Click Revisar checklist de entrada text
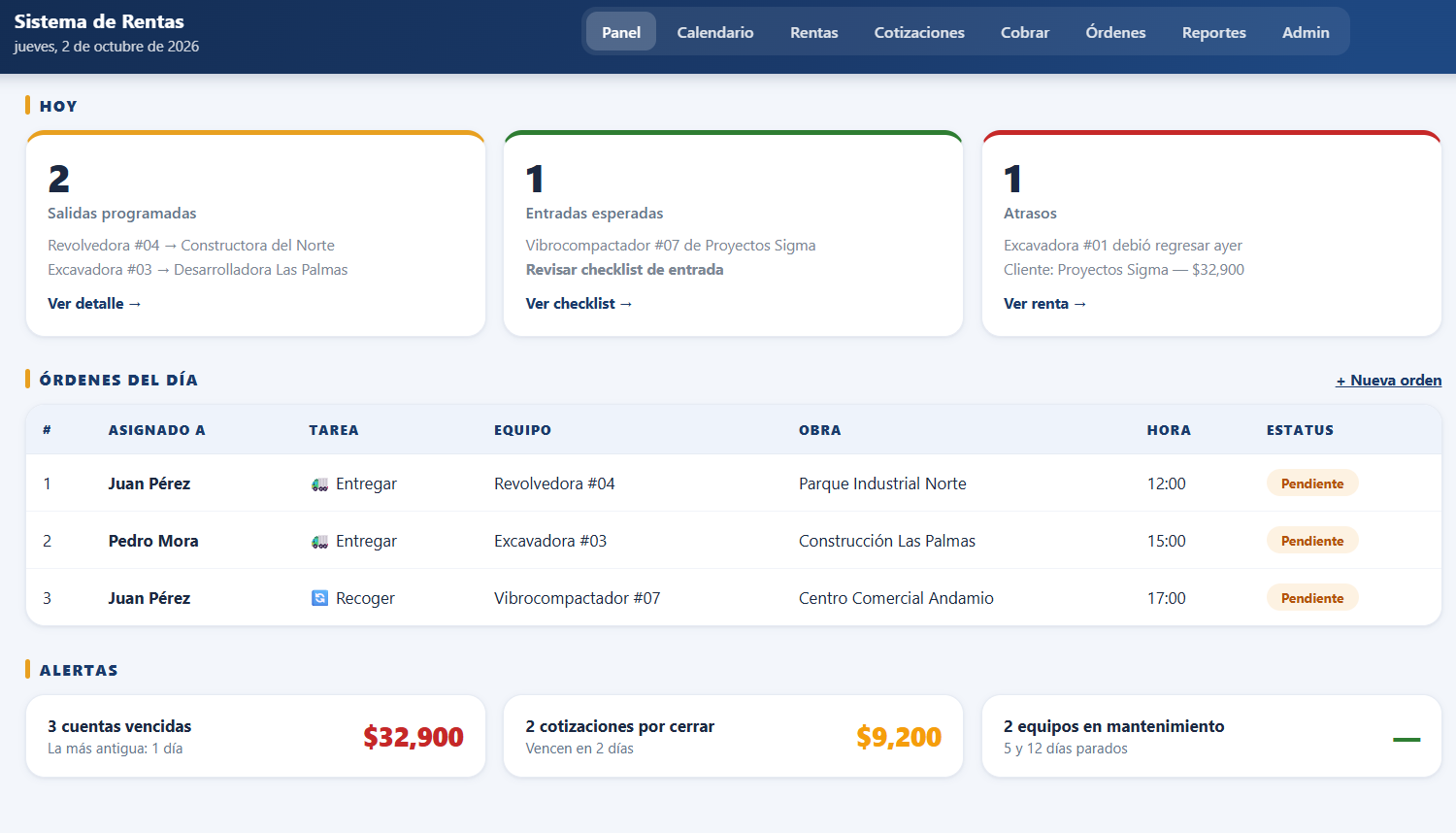 pyautogui.click(x=625, y=270)
